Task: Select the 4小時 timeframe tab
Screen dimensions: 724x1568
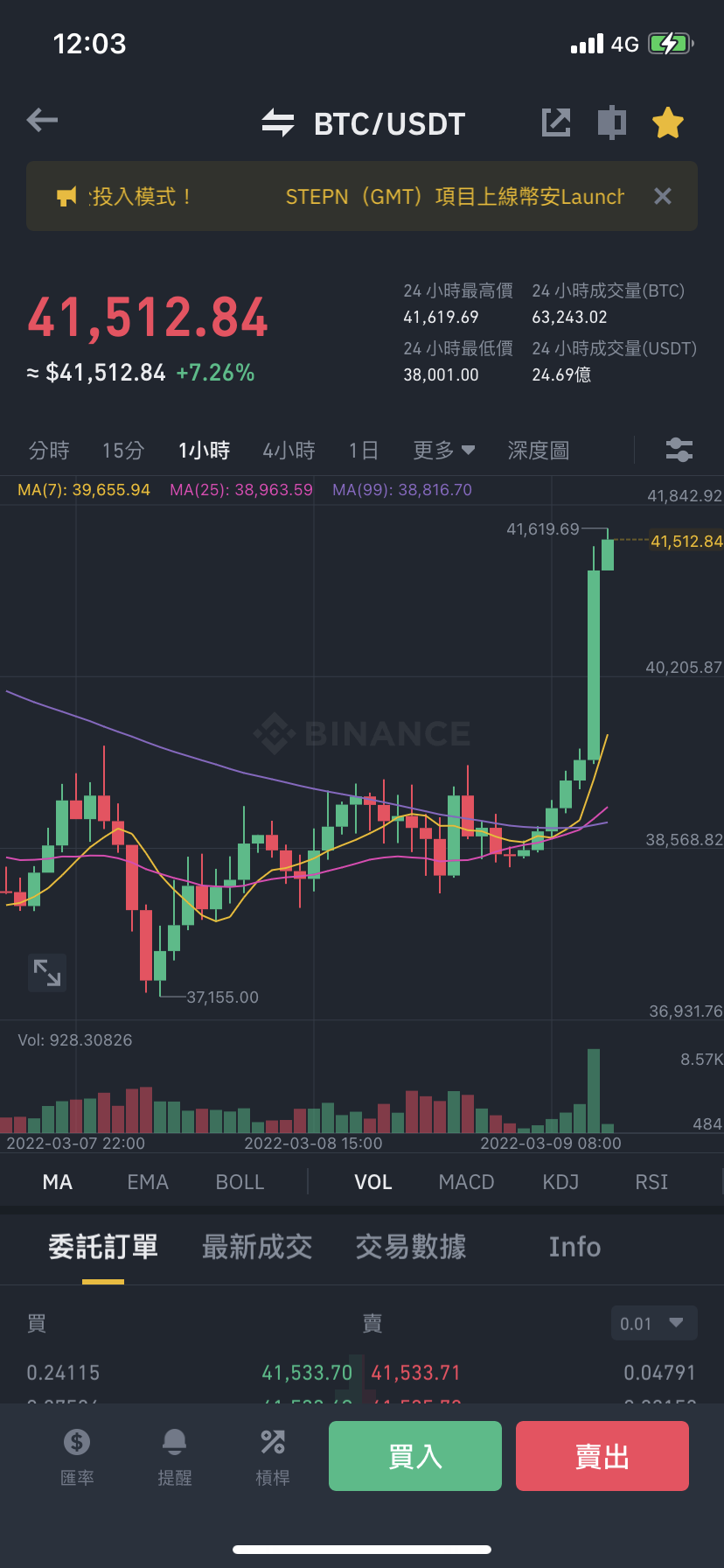Action: 289,451
